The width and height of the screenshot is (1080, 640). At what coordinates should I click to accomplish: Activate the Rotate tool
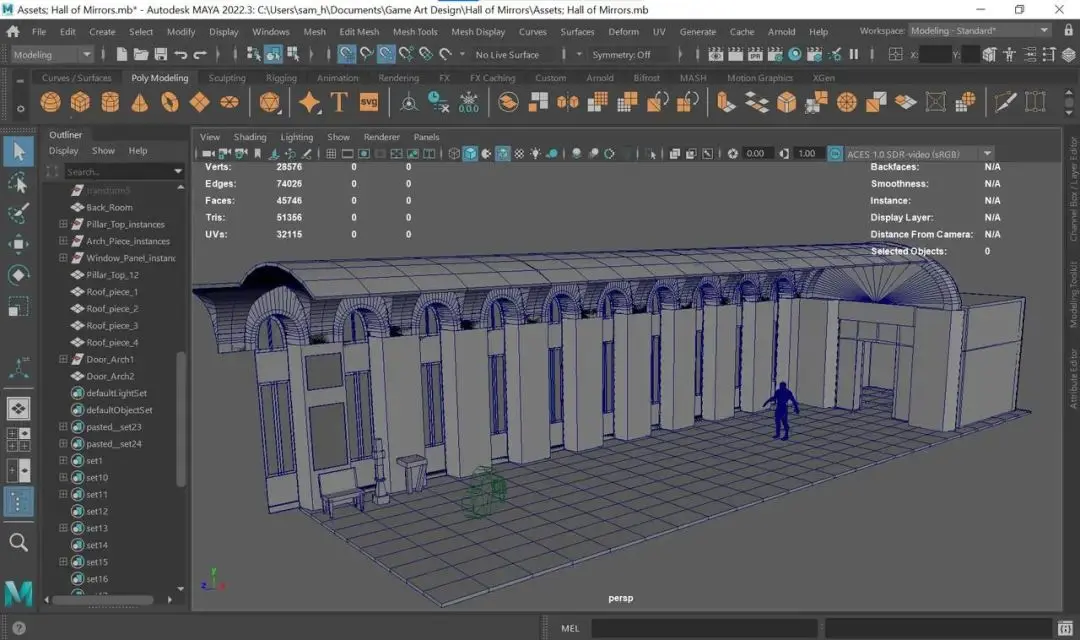click(x=19, y=275)
